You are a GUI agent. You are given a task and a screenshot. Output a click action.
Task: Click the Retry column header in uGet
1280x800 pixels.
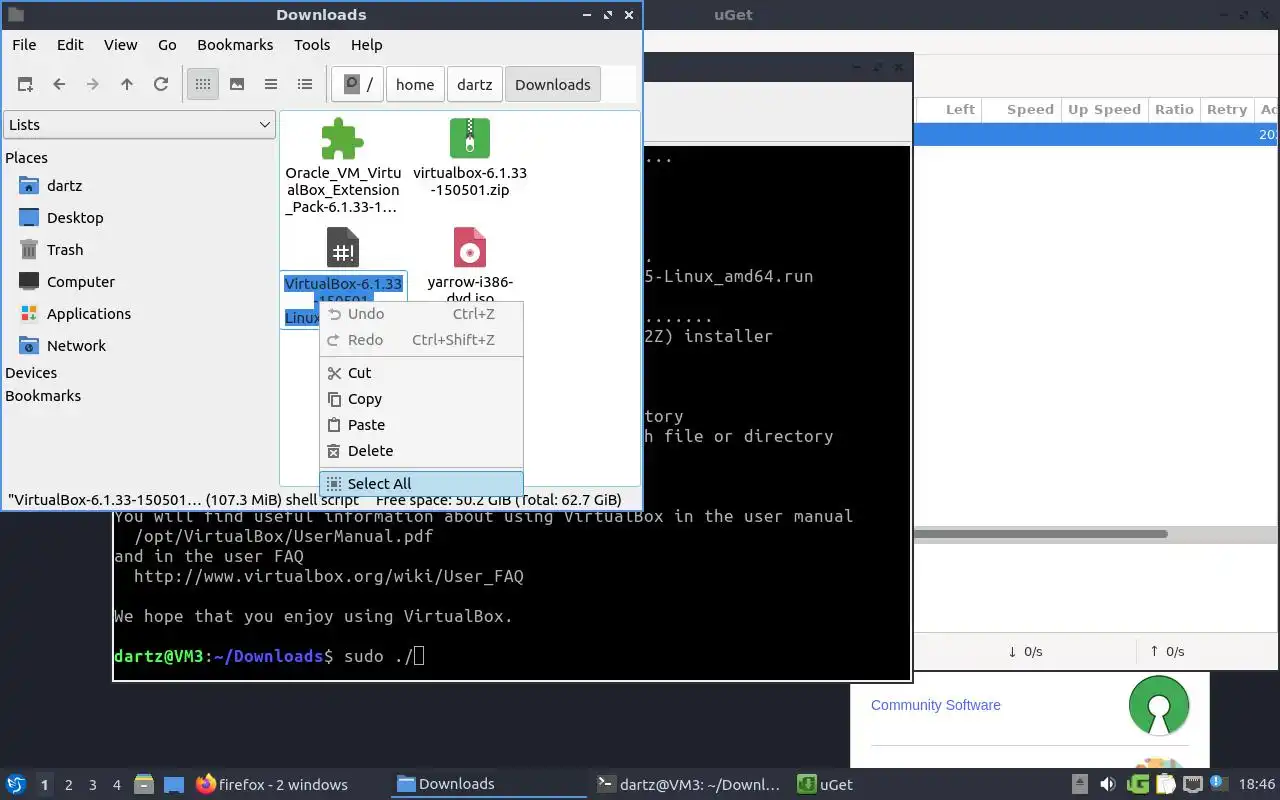pos(1227,110)
